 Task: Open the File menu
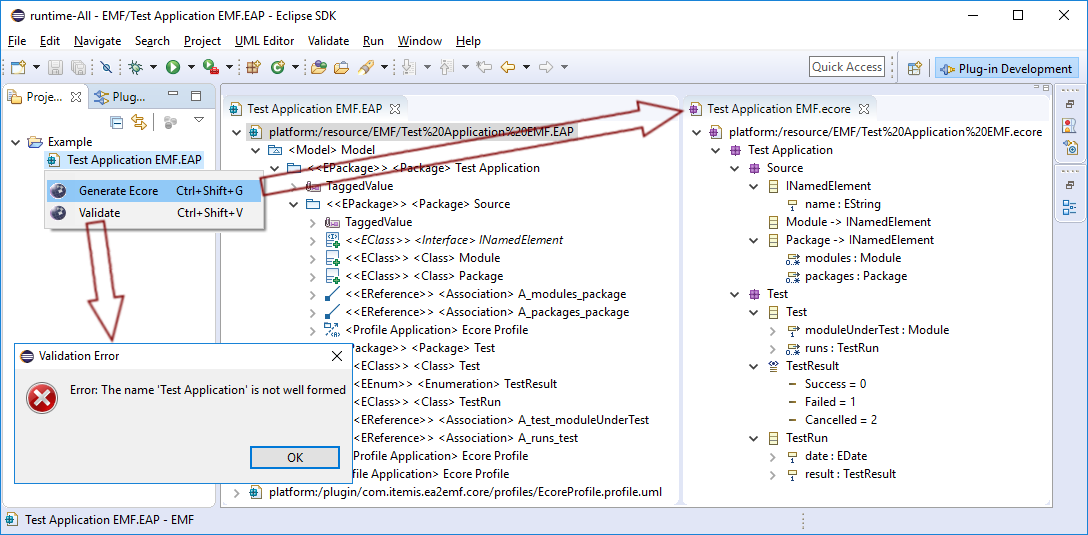(x=17, y=41)
